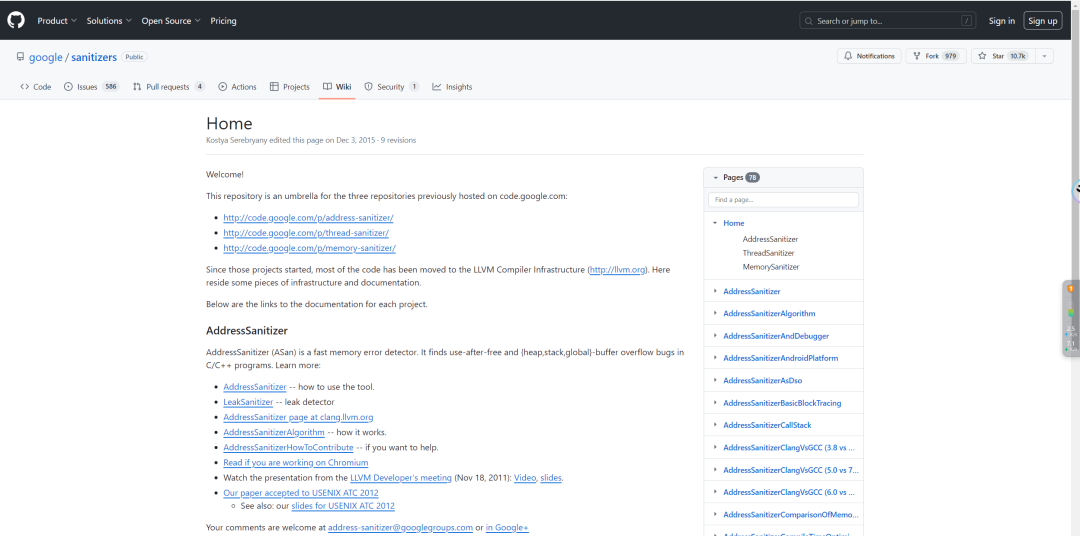Go to the Pricing page

[223, 21]
